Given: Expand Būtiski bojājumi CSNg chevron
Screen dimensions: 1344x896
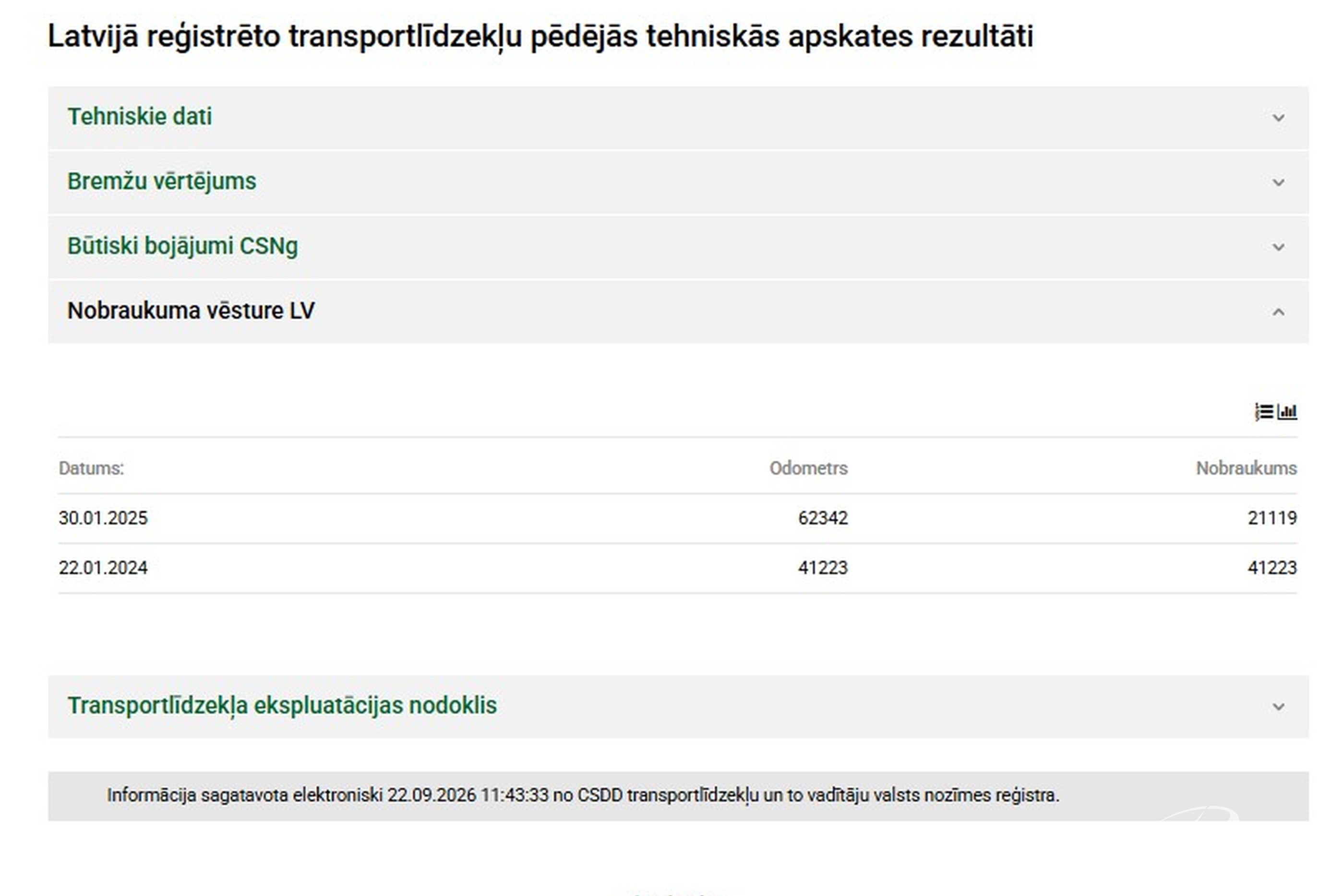Looking at the screenshot, I should coord(1278,247).
